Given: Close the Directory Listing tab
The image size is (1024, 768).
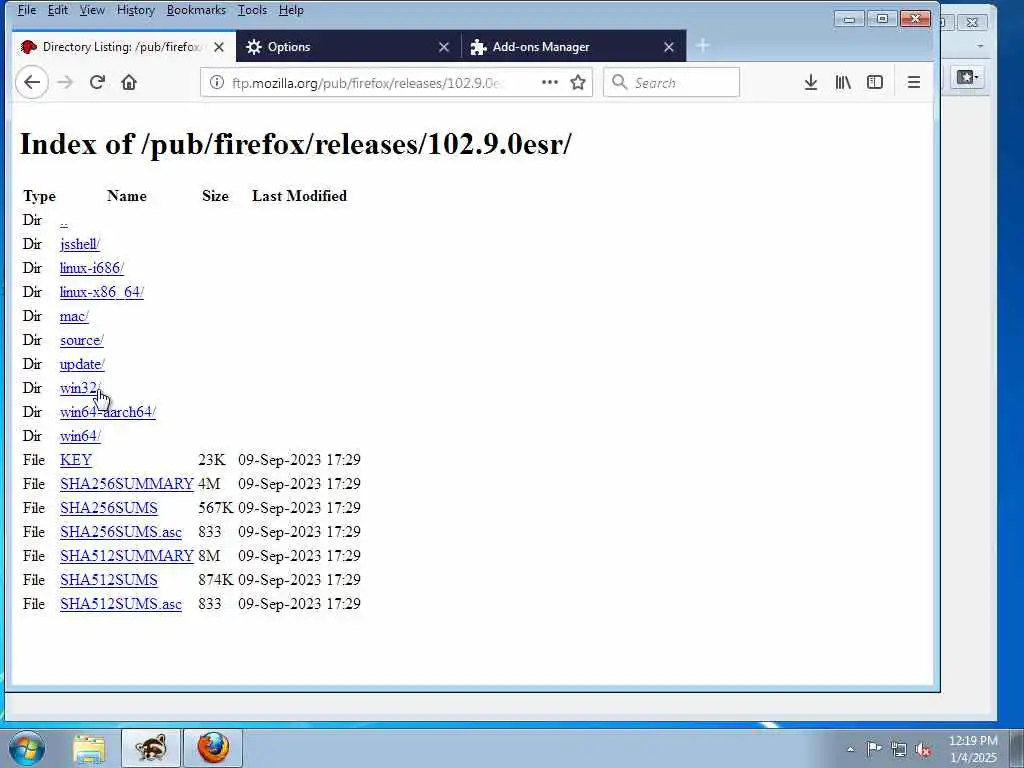Looking at the screenshot, I should coord(219,47).
